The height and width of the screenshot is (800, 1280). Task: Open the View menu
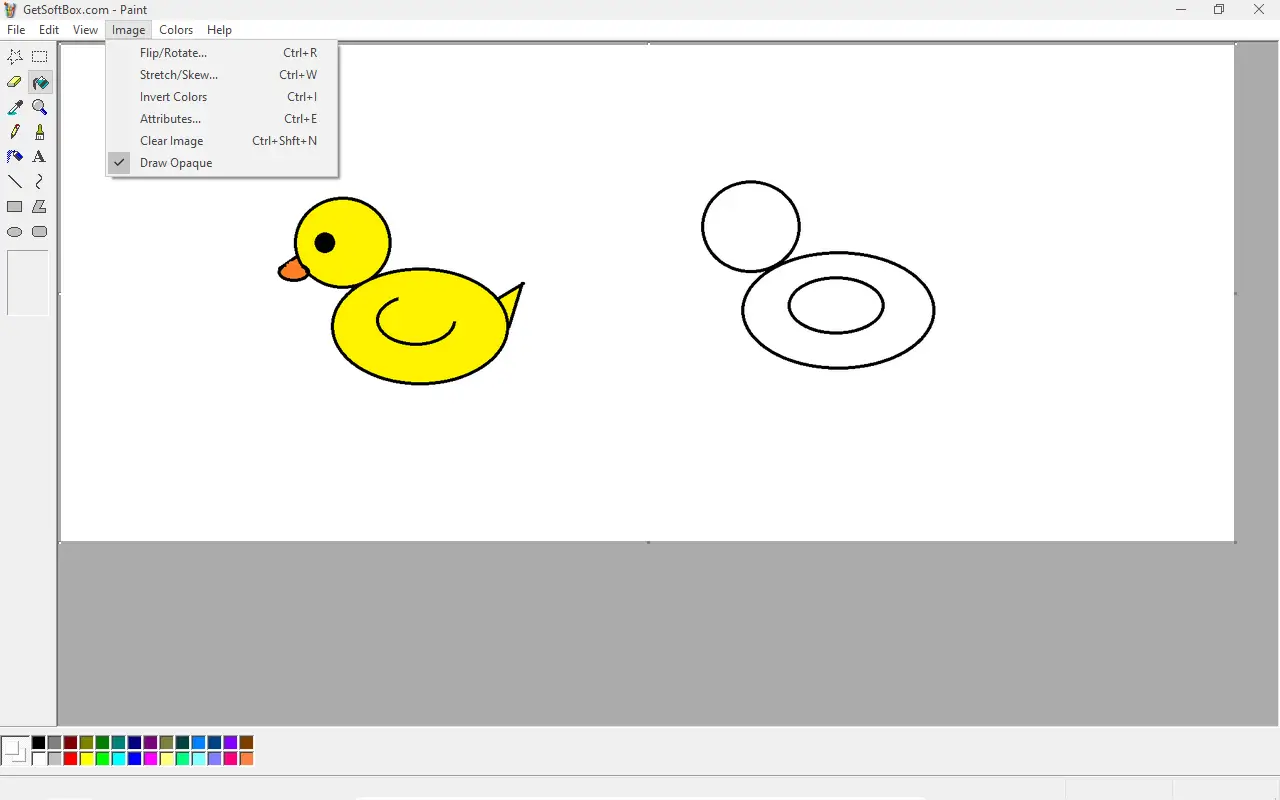click(85, 30)
